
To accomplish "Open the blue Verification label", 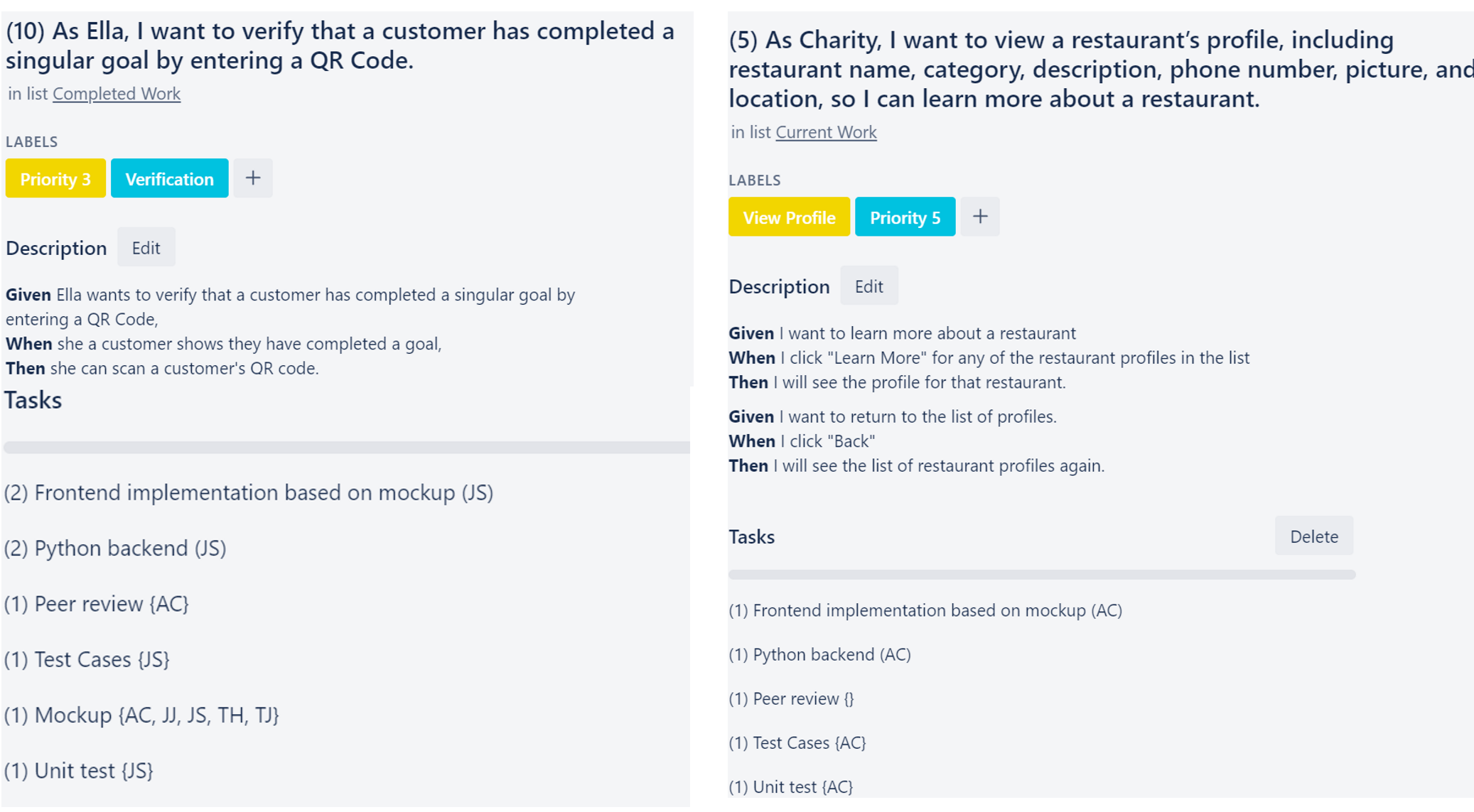I will (x=170, y=178).
